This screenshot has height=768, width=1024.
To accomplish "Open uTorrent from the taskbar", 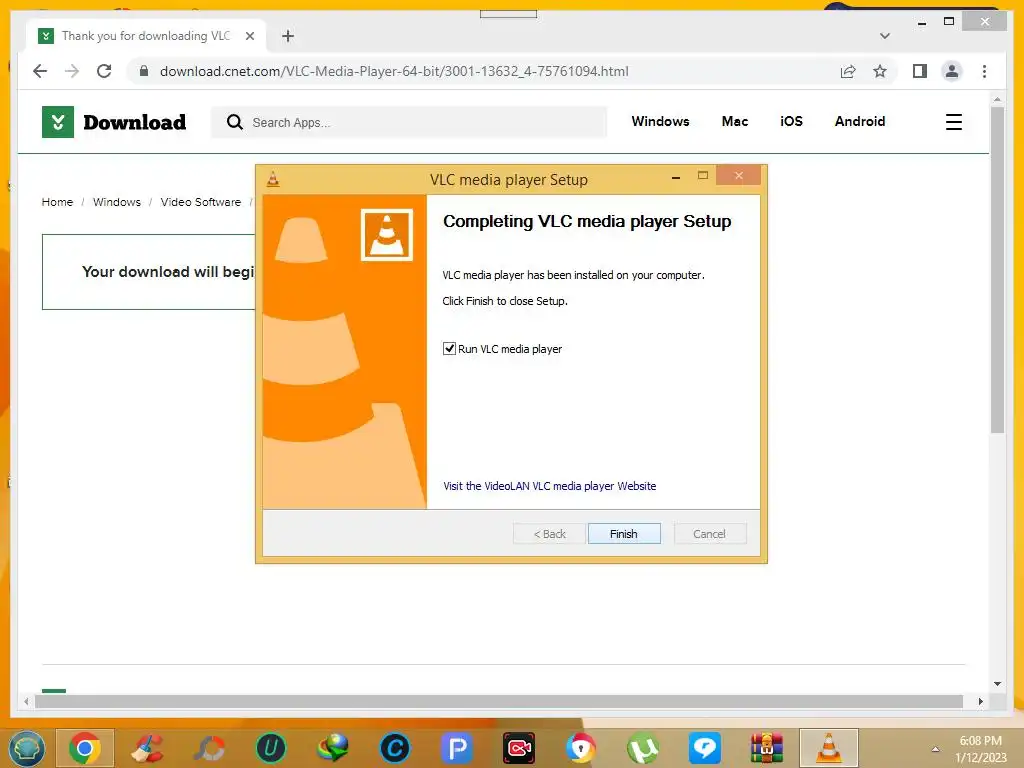I will (643, 748).
